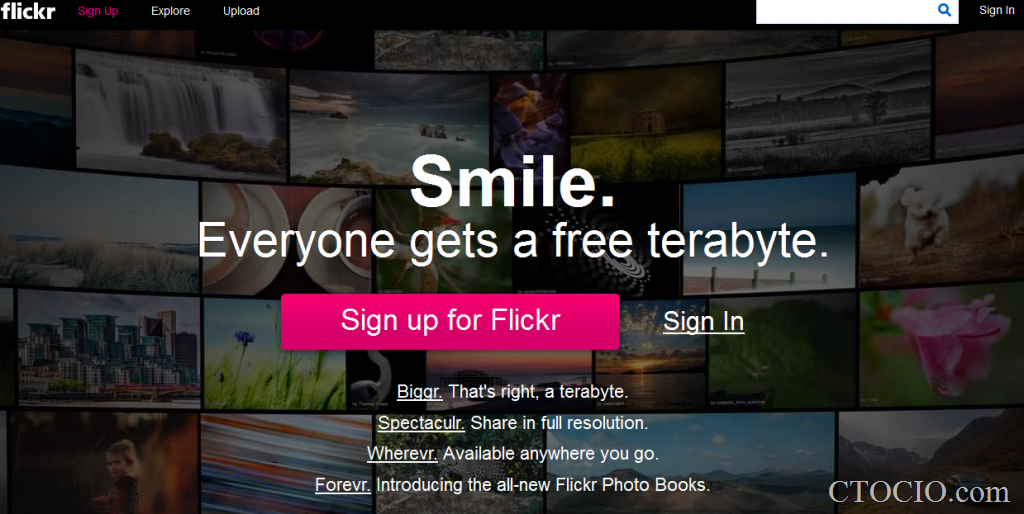Follow the Biggr. link
The width and height of the screenshot is (1024, 514).
(x=420, y=392)
